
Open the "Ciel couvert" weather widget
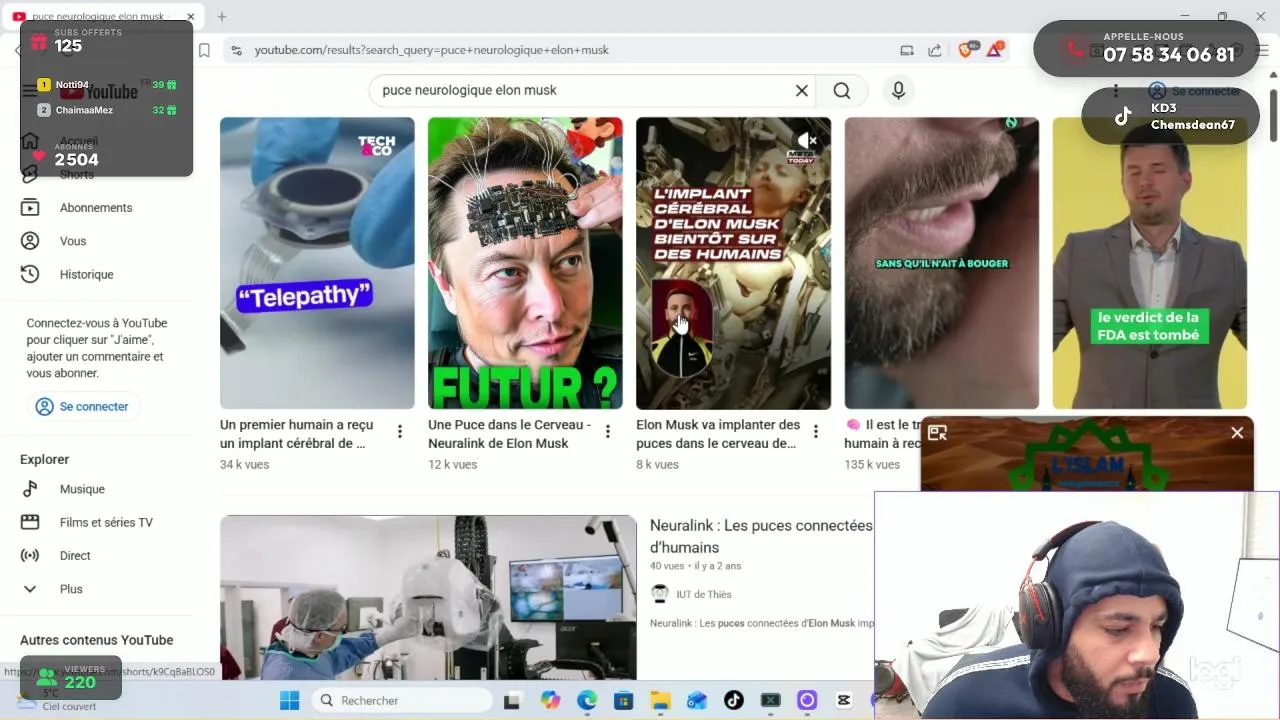pos(60,700)
